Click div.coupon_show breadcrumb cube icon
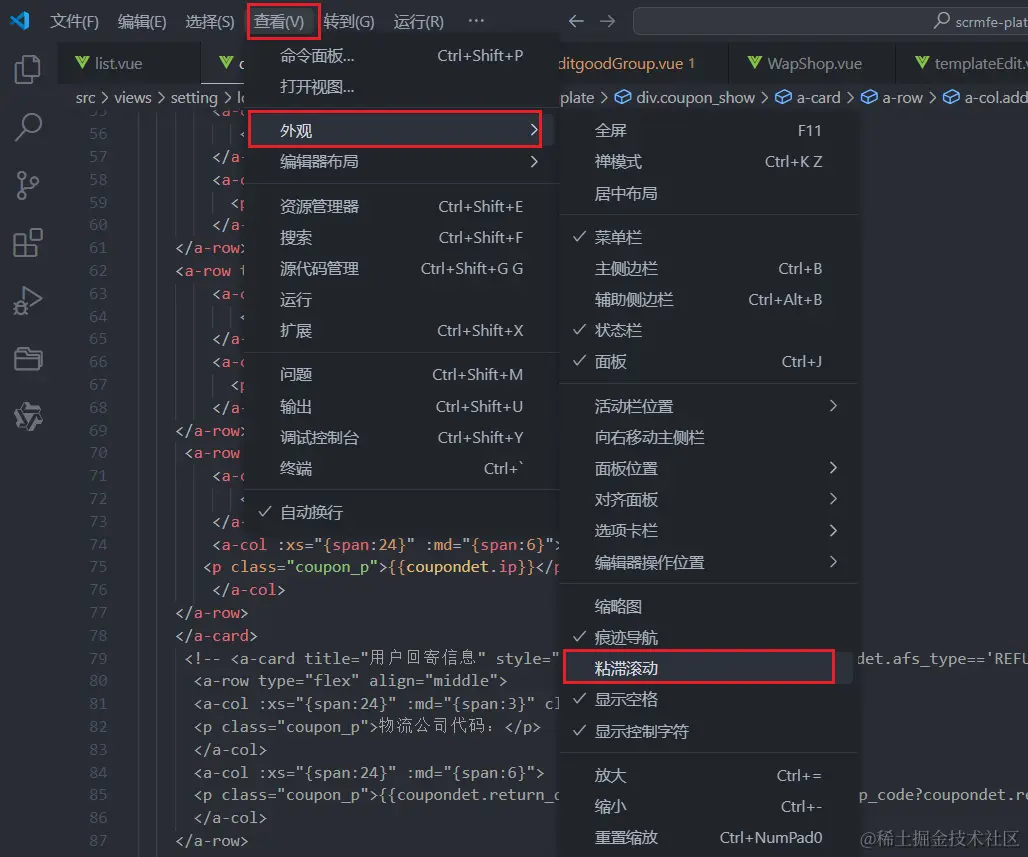This screenshot has height=857, width=1028. (623, 97)
